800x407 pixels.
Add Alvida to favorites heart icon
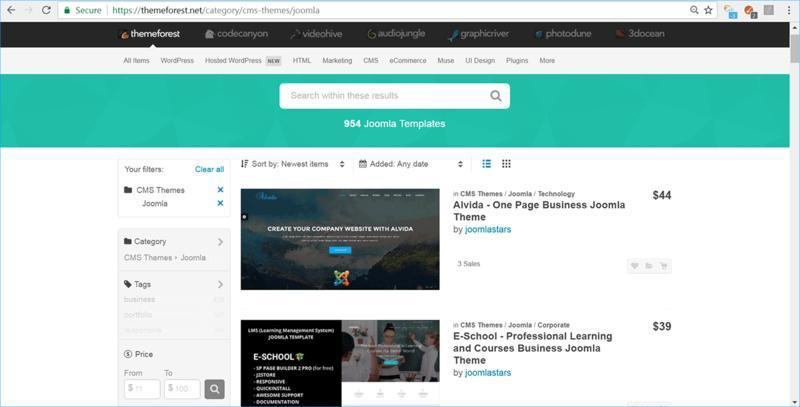pyautogui.click(x=635, y=266)
